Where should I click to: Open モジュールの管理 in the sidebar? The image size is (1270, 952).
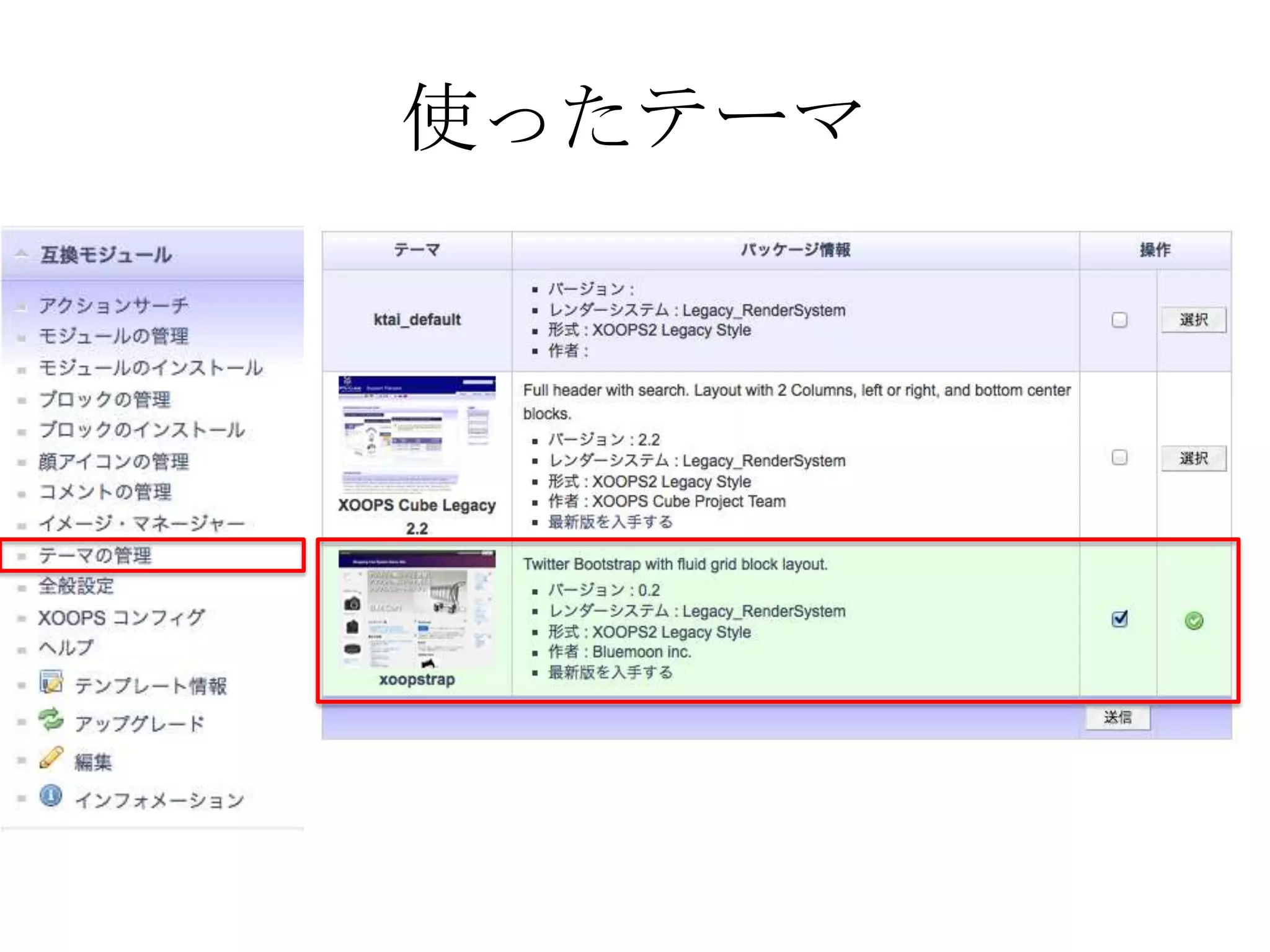(x=113, y=336)
